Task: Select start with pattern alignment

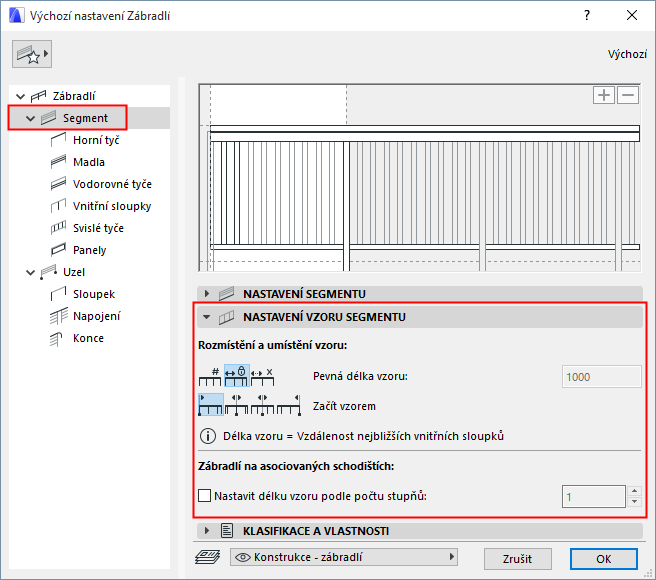Action: (x=210, y=405)
